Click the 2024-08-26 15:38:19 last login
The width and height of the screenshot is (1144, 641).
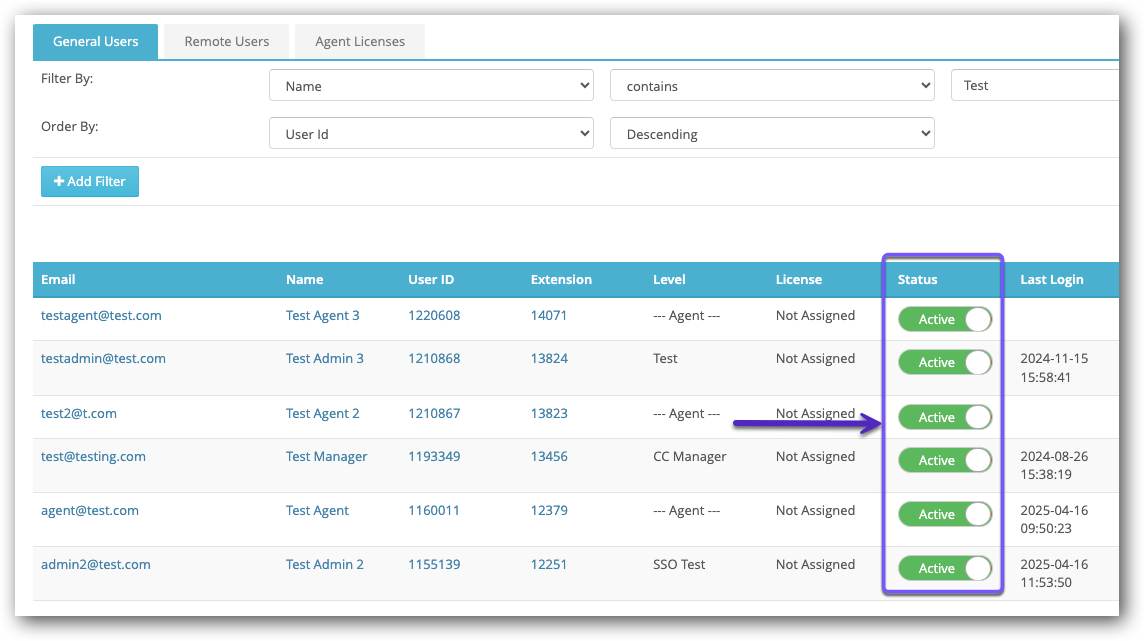pyautogui.click(x=1054, y=465)
